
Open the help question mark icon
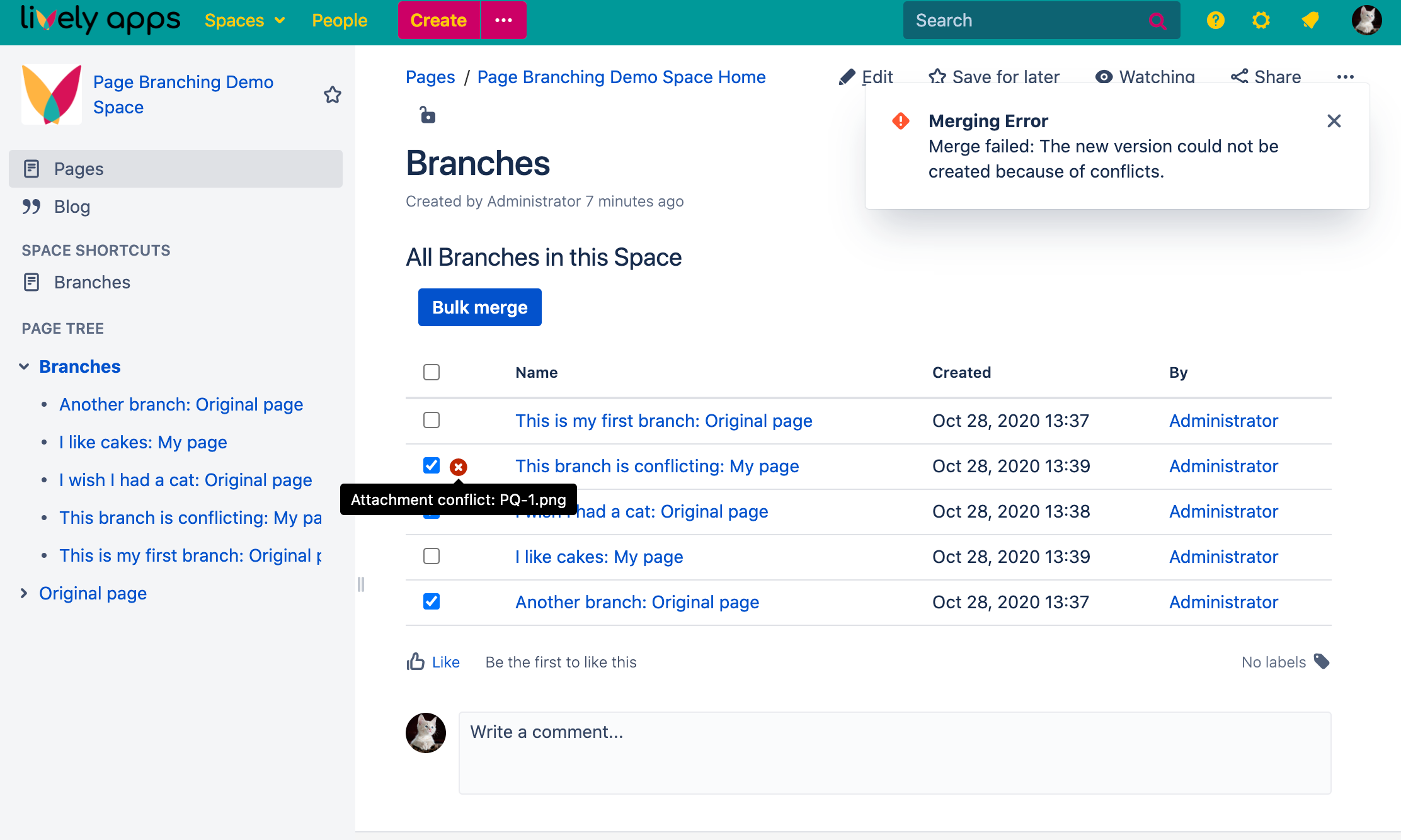point(1215,20)
